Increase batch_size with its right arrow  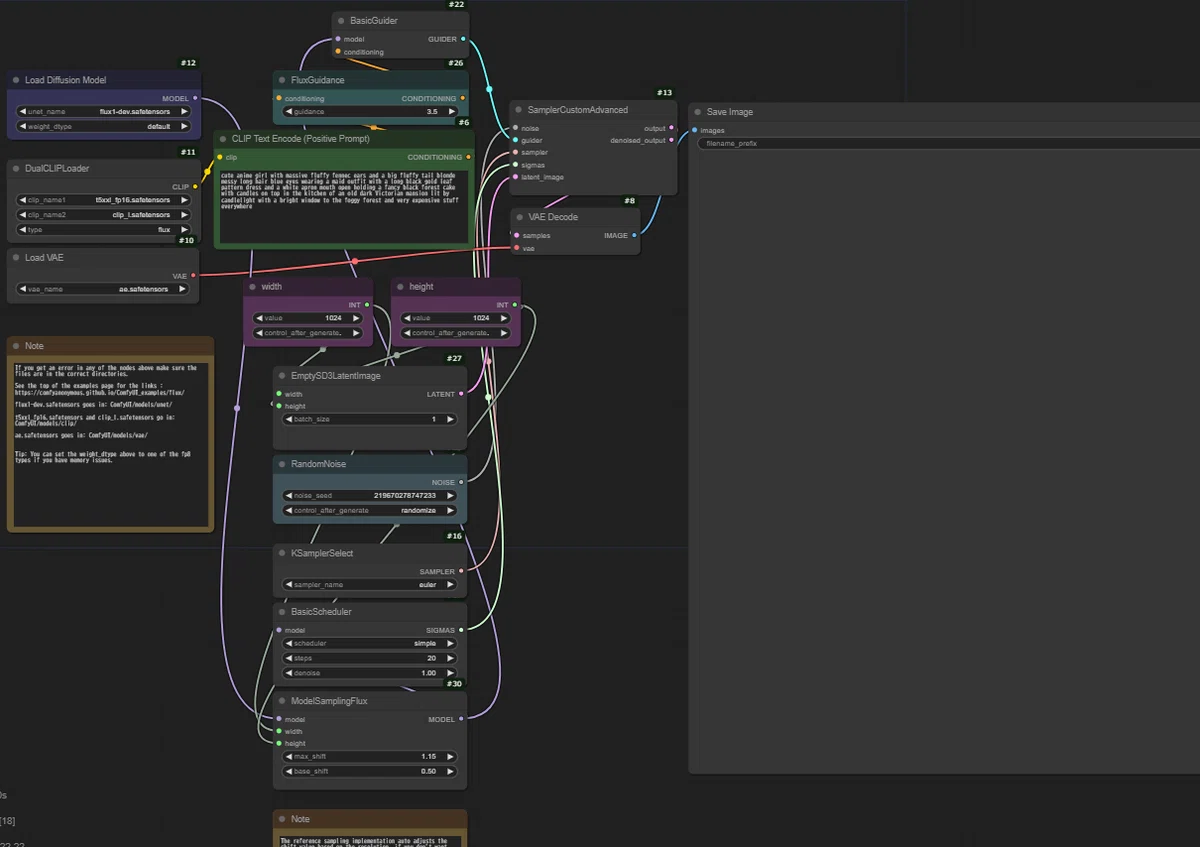(x=451, y=420)
